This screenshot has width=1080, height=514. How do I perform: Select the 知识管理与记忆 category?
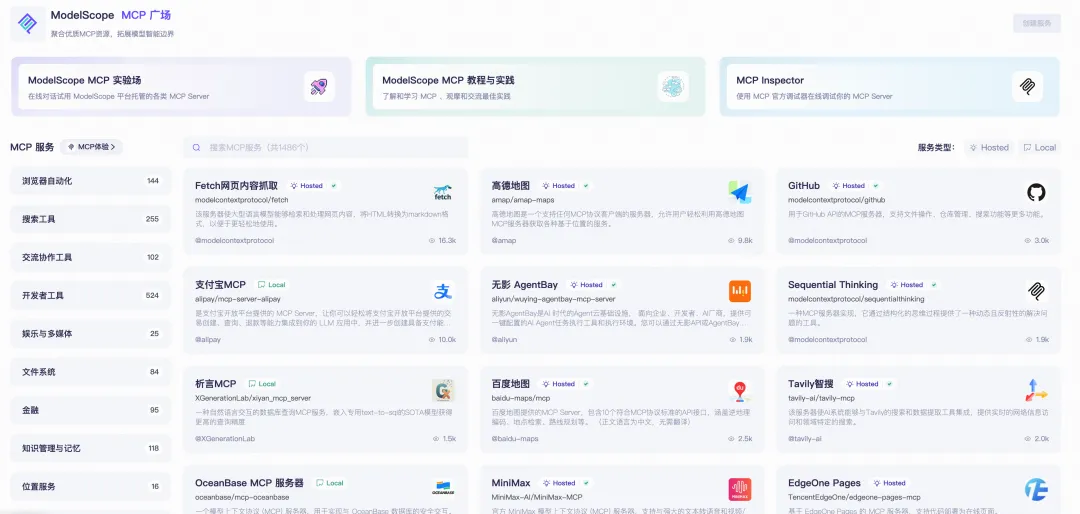(x=91, y=448)
